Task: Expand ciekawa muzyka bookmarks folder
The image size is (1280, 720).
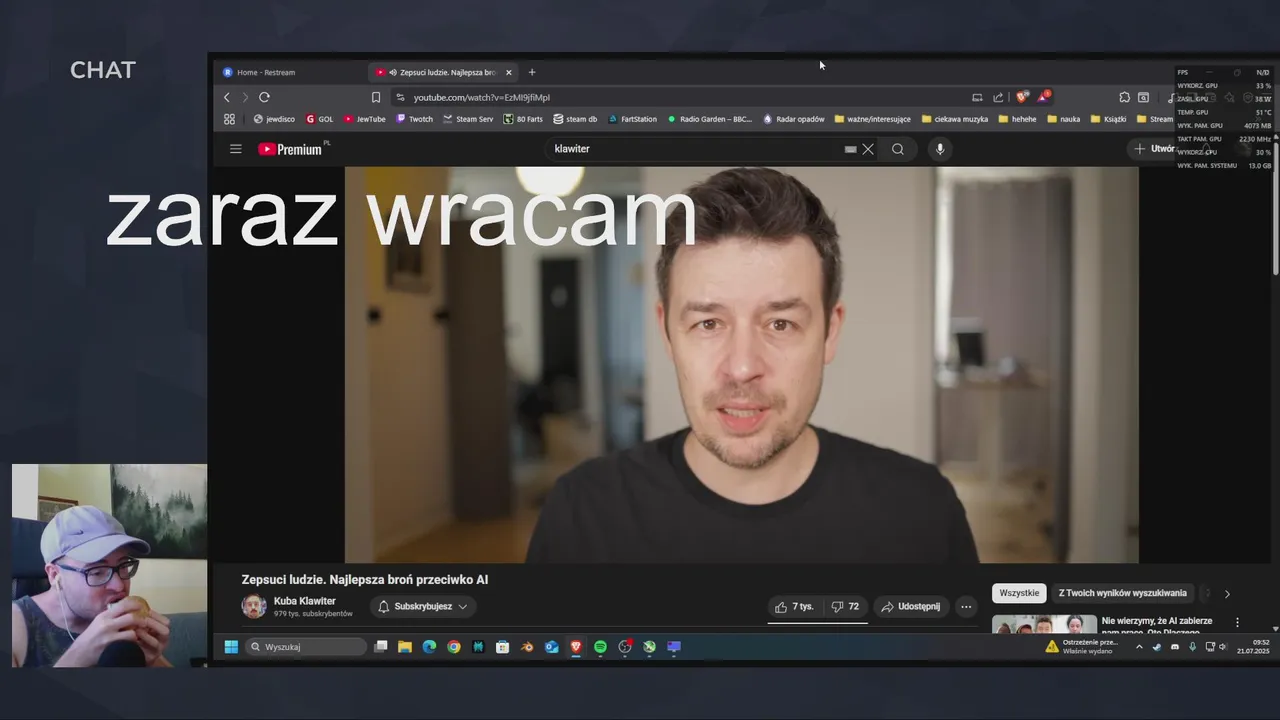Action: click(x=955, y=119)
